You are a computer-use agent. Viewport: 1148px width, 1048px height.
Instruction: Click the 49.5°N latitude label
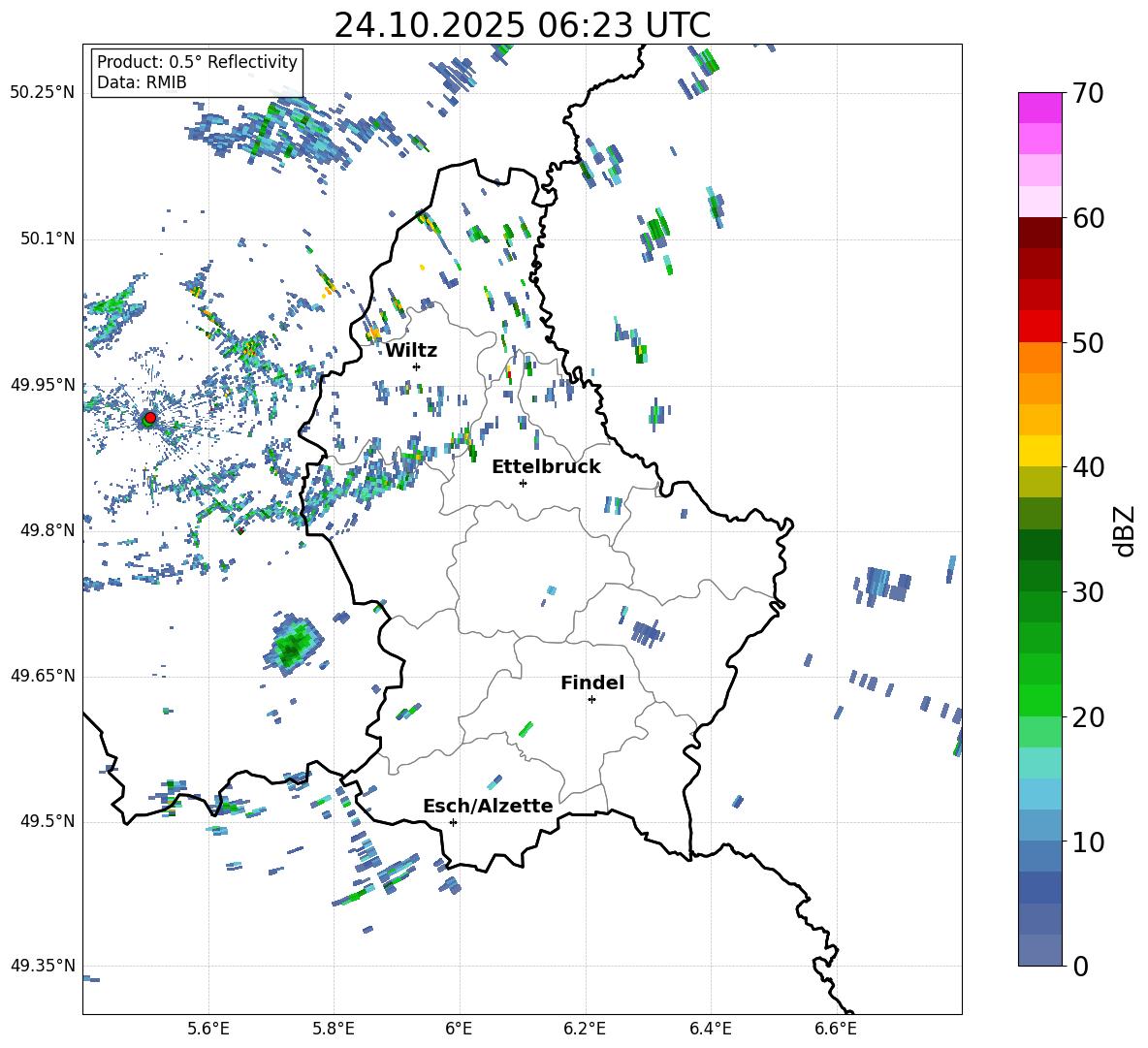[47, 821]
